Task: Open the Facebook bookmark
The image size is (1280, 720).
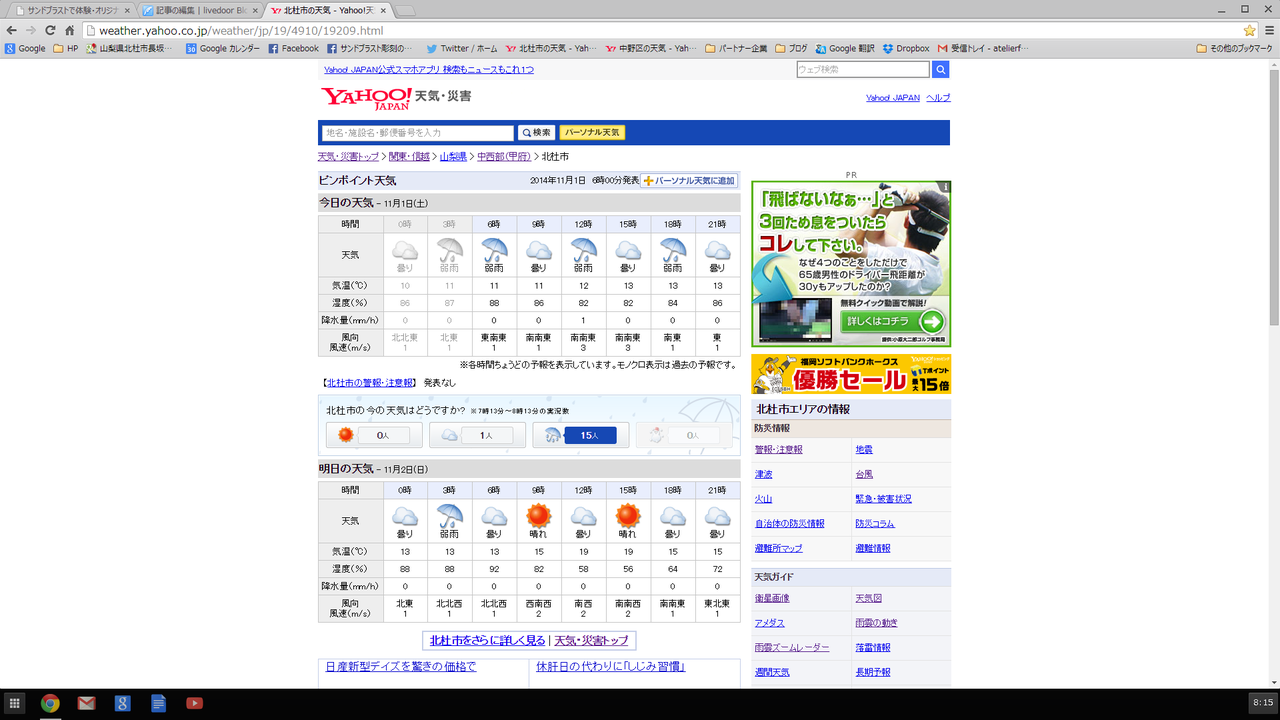Action: [x=294, y=48]
